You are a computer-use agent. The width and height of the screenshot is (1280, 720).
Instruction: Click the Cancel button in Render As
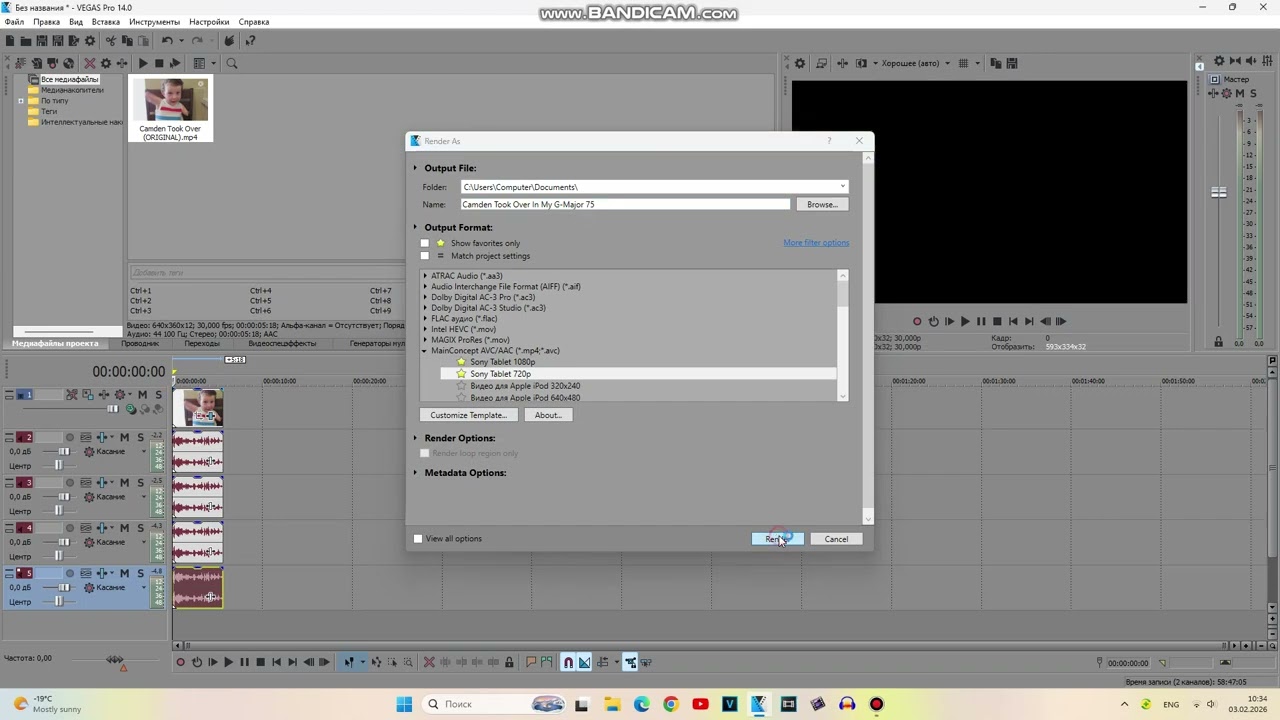836,539
